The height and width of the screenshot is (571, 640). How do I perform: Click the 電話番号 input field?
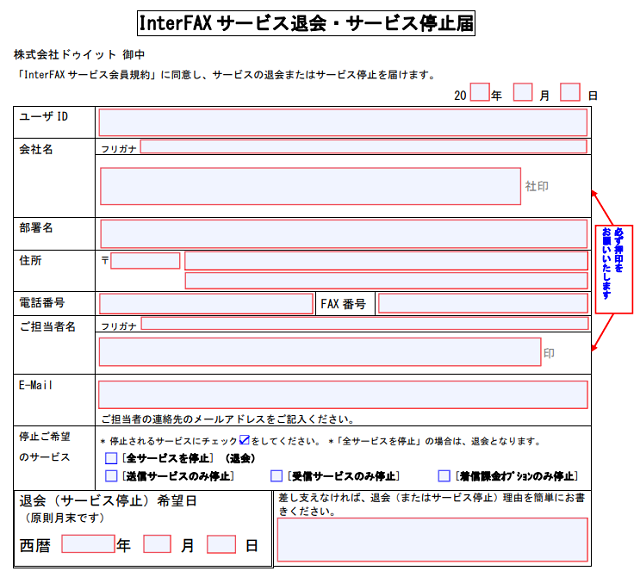206,304
